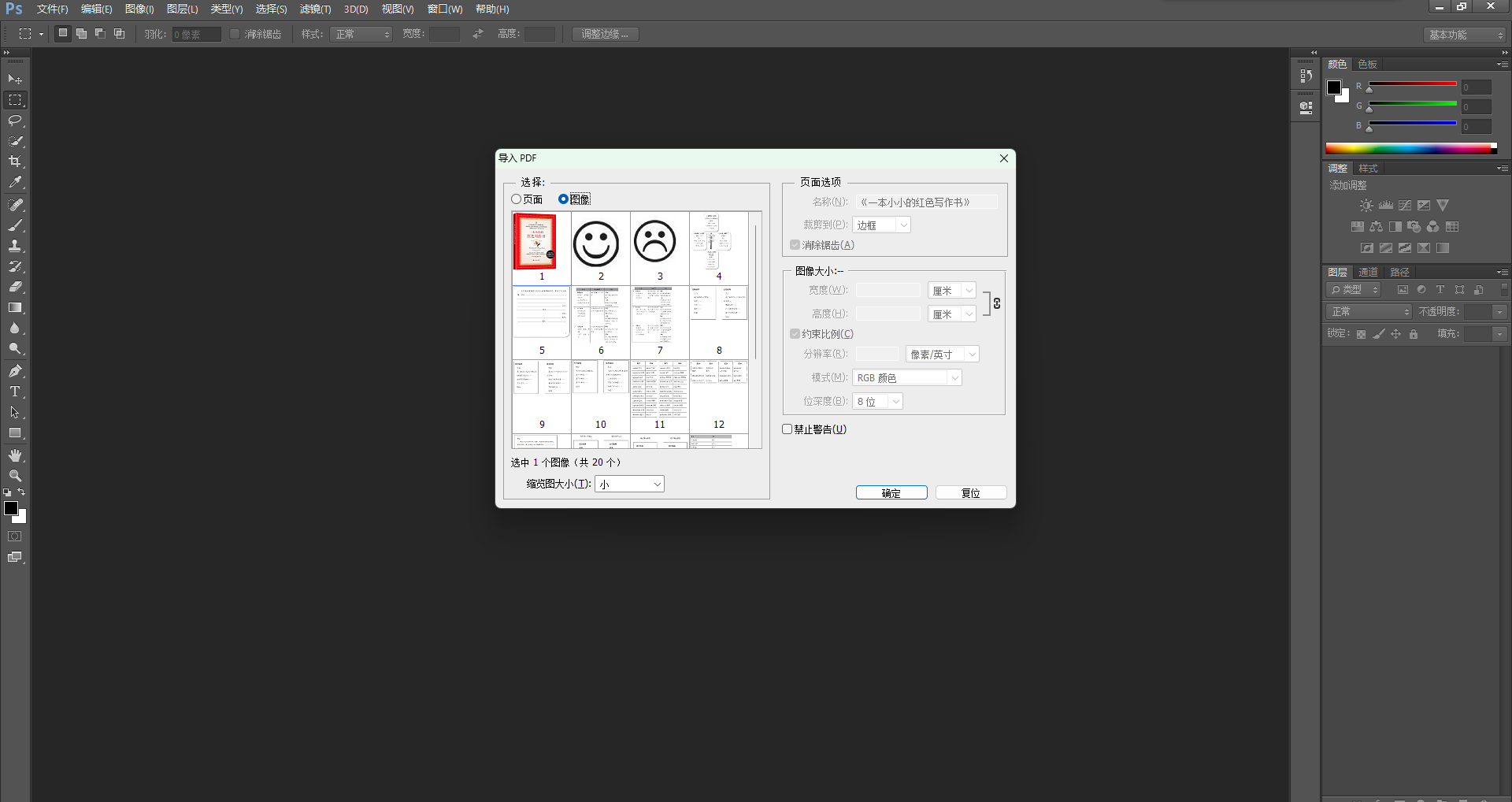This screenshot has width=1512, height=802.
Task: Select the Rectangle shape tool
Action: click(15, 433)
